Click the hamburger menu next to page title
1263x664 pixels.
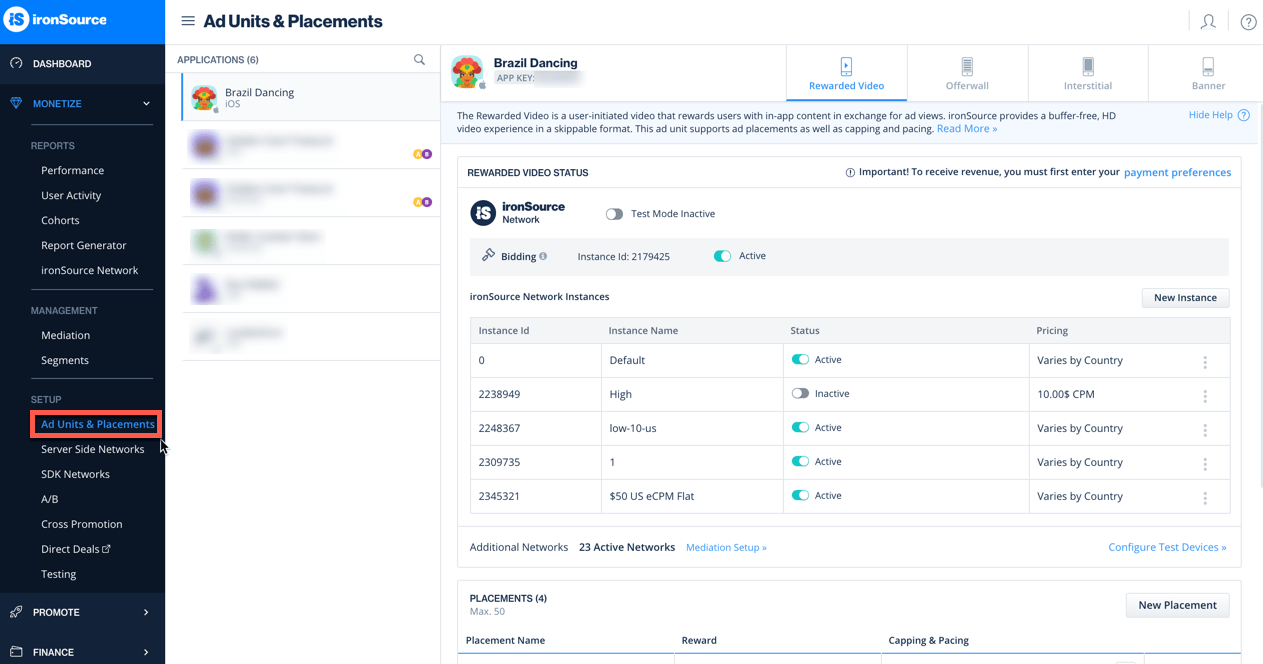point(188,20)
